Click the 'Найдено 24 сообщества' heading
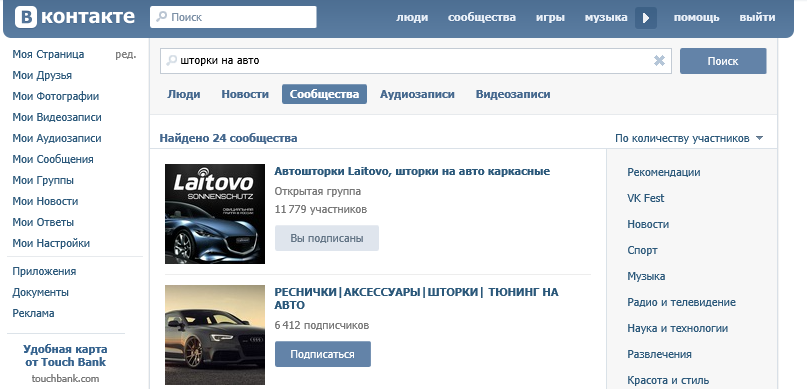 pyautogui.click(x=229, y=138)
